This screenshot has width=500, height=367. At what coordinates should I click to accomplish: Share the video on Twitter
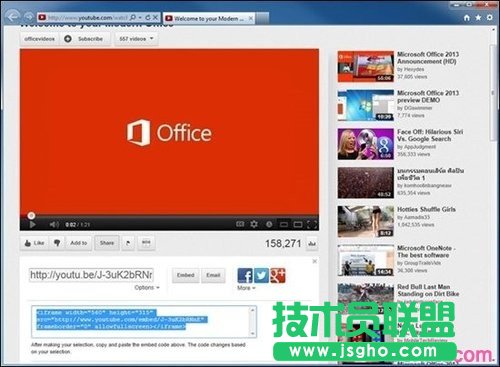click(x=261, y=276)
